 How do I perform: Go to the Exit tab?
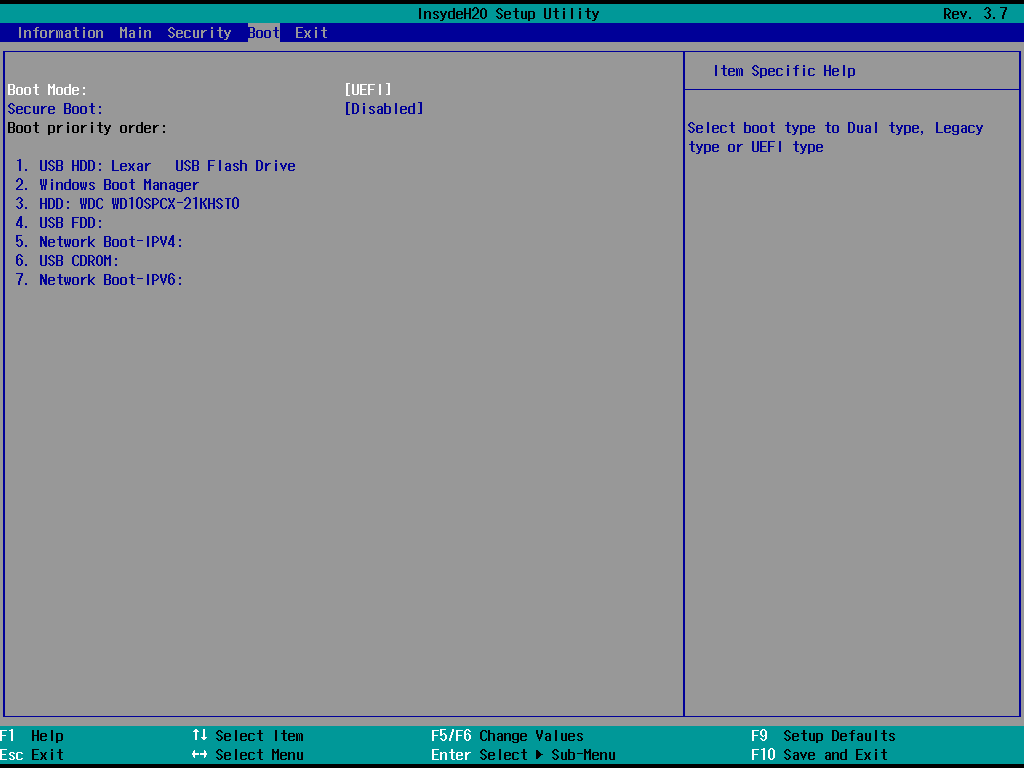[x=311, y=33]
